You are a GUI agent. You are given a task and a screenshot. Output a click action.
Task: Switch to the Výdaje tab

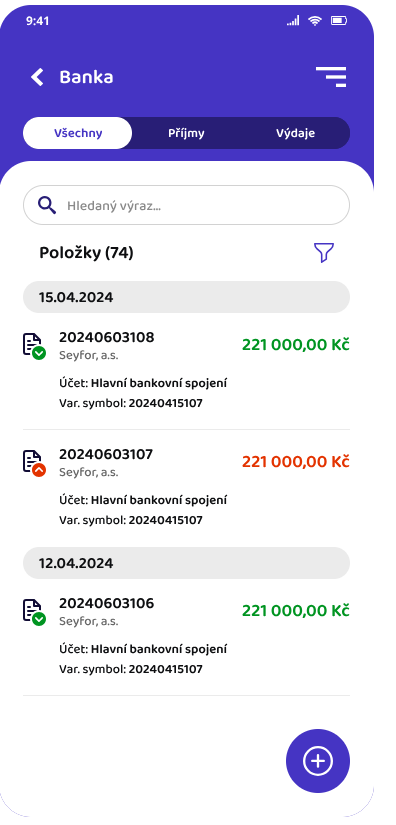coord(296,133)
